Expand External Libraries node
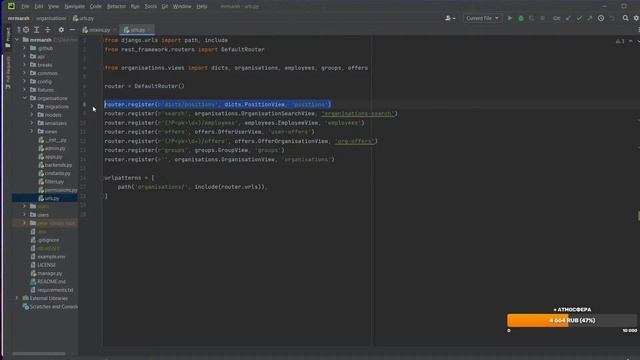 [x=17, y=298]
